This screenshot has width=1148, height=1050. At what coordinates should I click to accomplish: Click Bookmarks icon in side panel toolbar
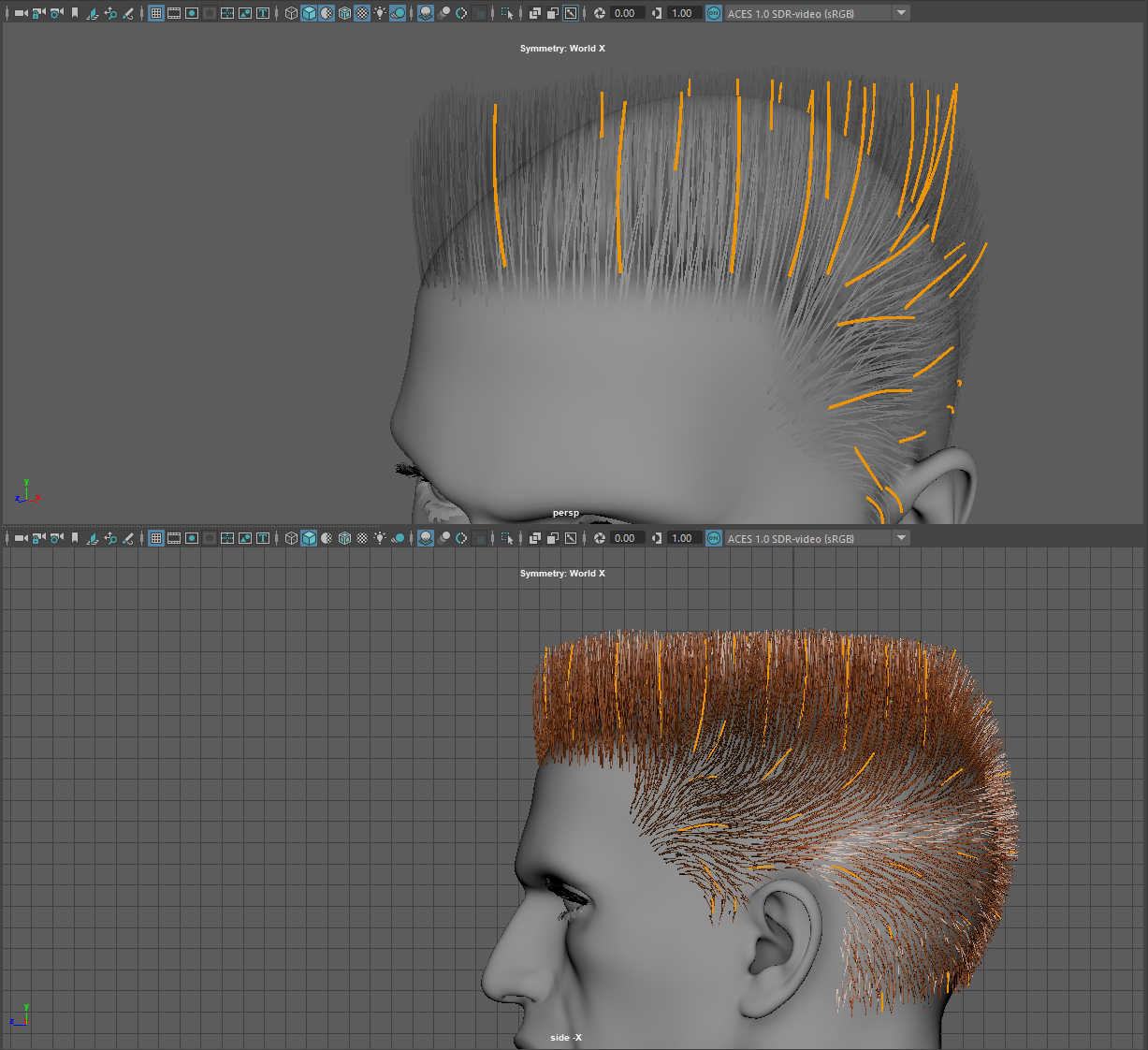click(75, 538)
